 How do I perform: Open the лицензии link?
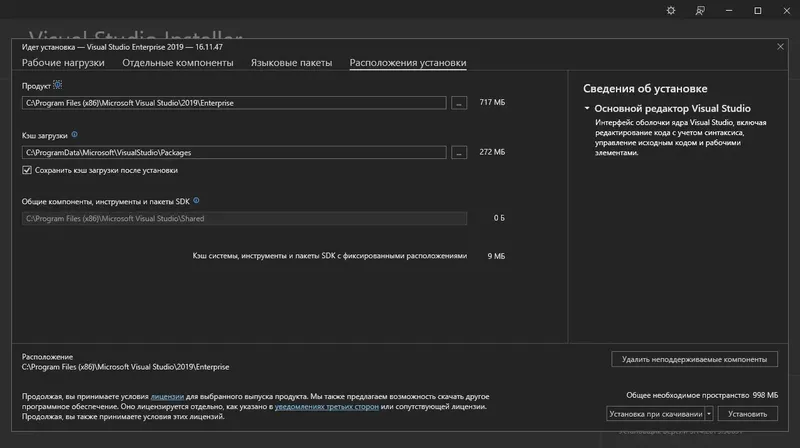[x=167, y=396]
